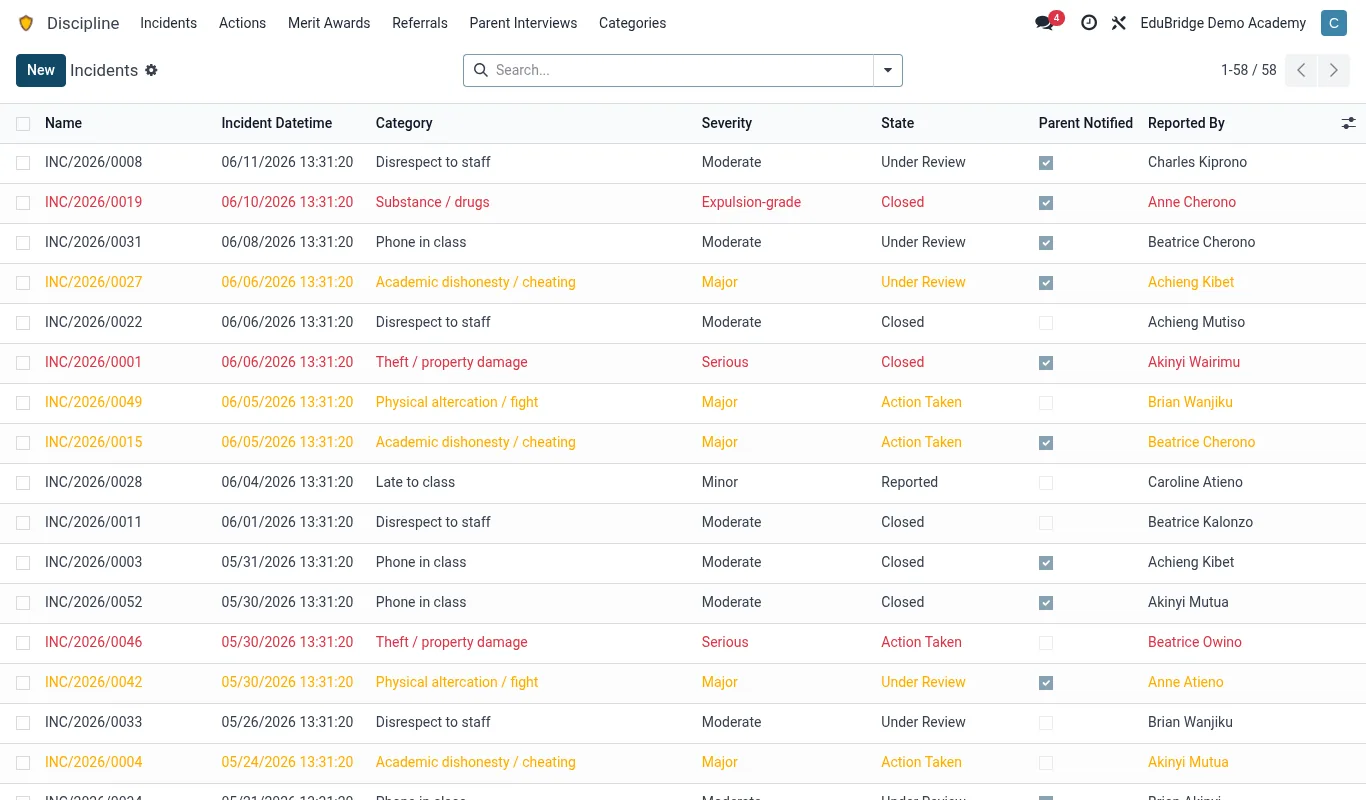The image size is (1366, 800).
Task: Sort by Reported By column header
Action: click(1186, 123)
